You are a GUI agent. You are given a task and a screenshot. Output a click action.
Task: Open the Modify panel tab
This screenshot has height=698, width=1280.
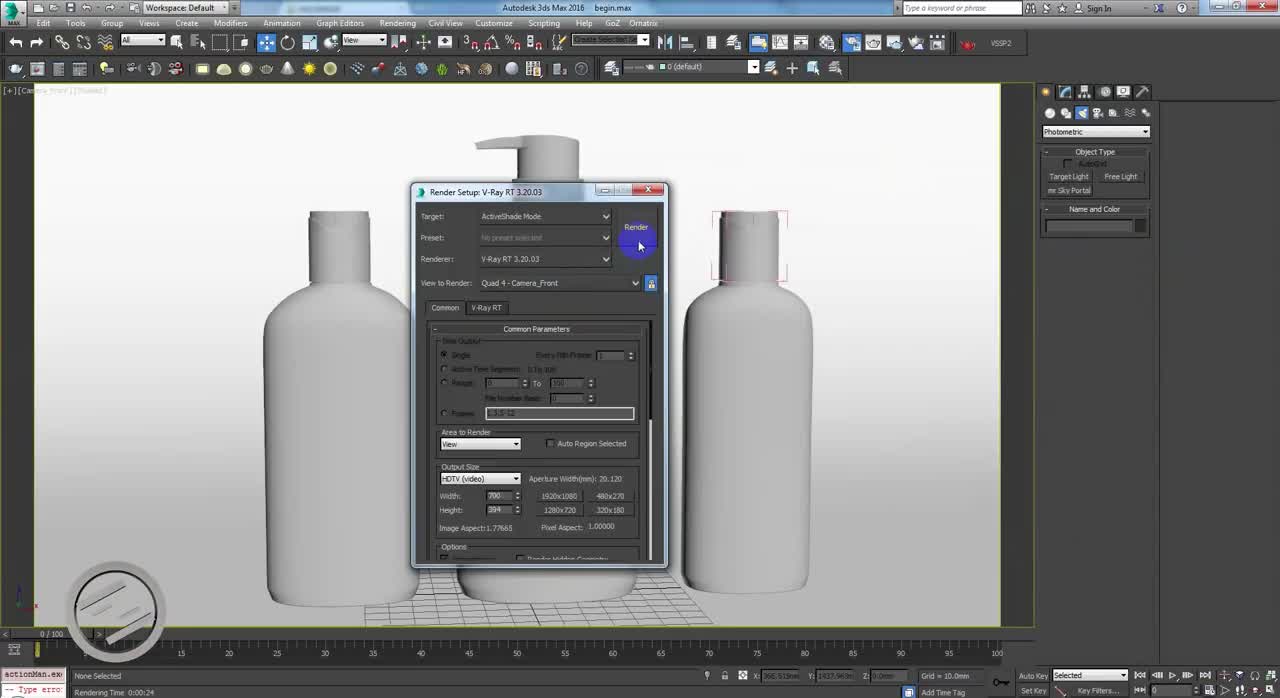point(1066,92)
